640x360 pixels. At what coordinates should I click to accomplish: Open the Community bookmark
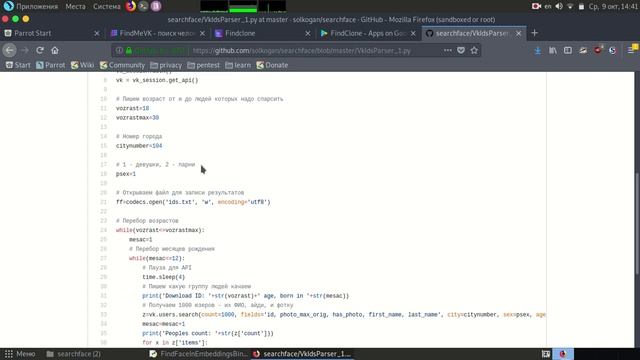click(122, 65)
